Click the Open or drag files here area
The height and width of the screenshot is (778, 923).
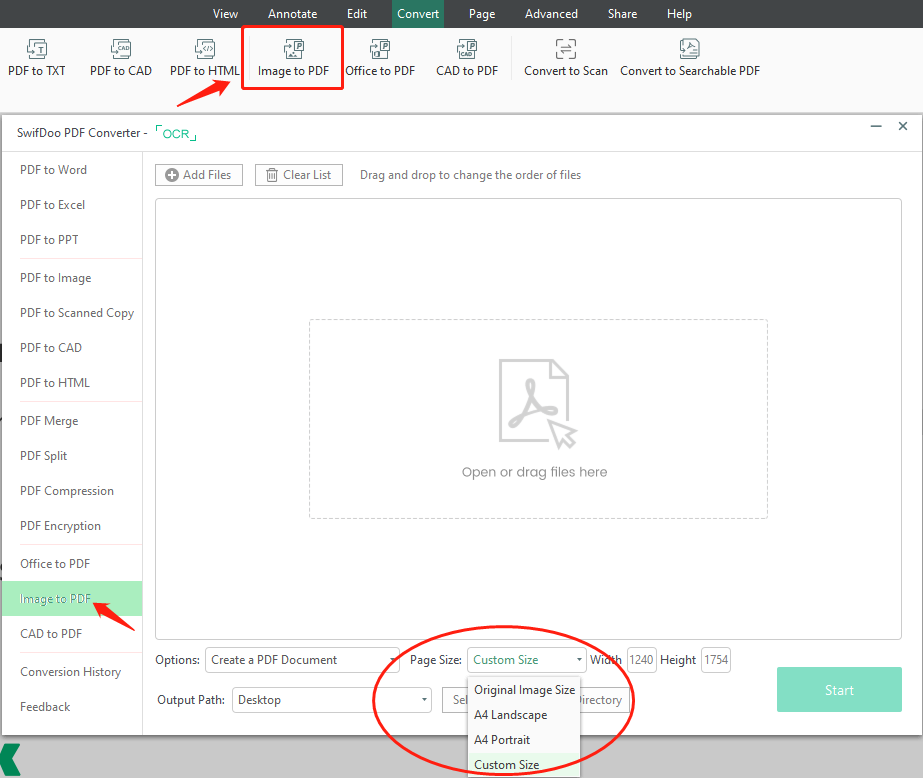(x=538, y=419)
